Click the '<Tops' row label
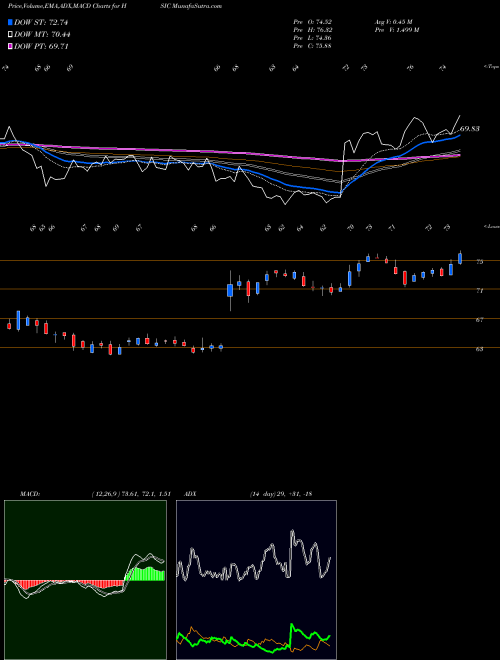Image resolution: width=500 pixels, height=660 pixels. pyautogui.click(x=492, y=67)
